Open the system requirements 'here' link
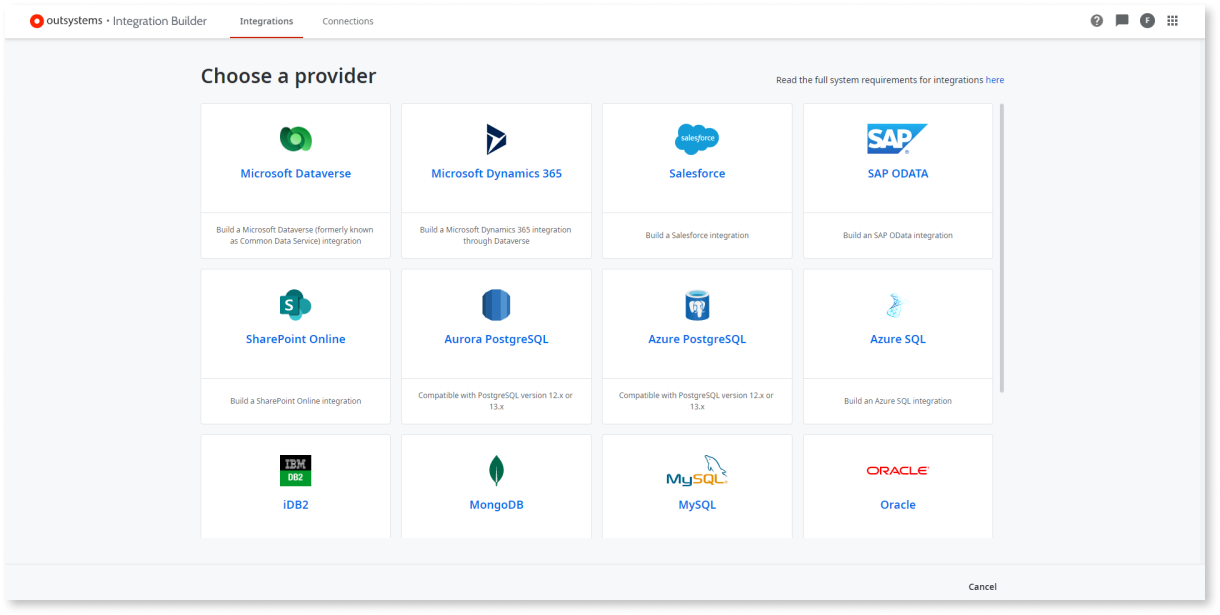The width and height of the screenshot is (1220, 615). coord(994,79)
